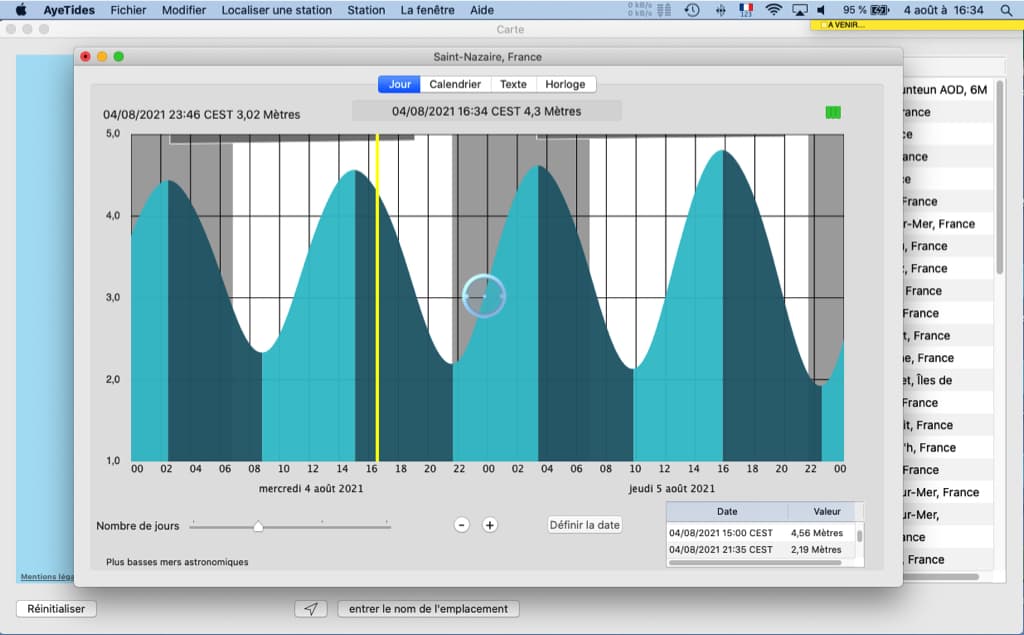Click the menu bar clock 4 août à 16:34
The image size is (1024, 635).
click(x=943, y=10)
